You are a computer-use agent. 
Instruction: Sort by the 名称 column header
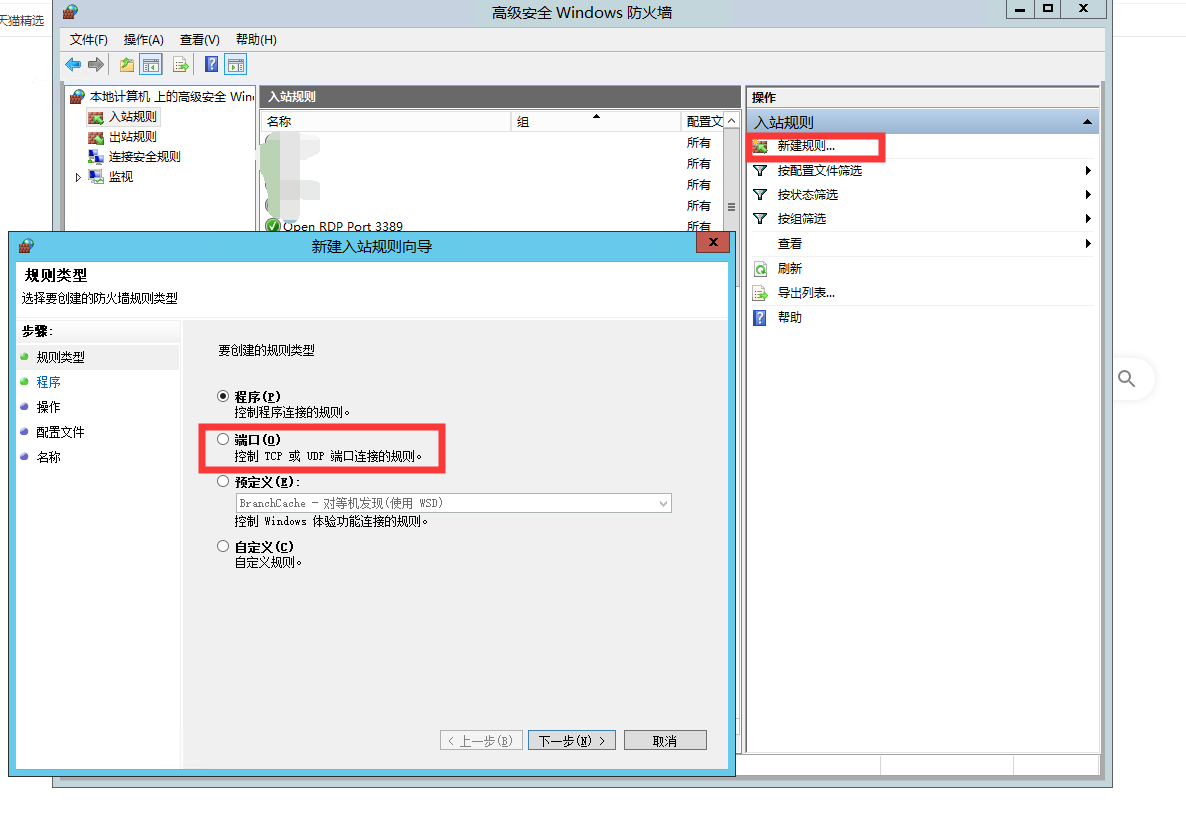click(386, 121)
